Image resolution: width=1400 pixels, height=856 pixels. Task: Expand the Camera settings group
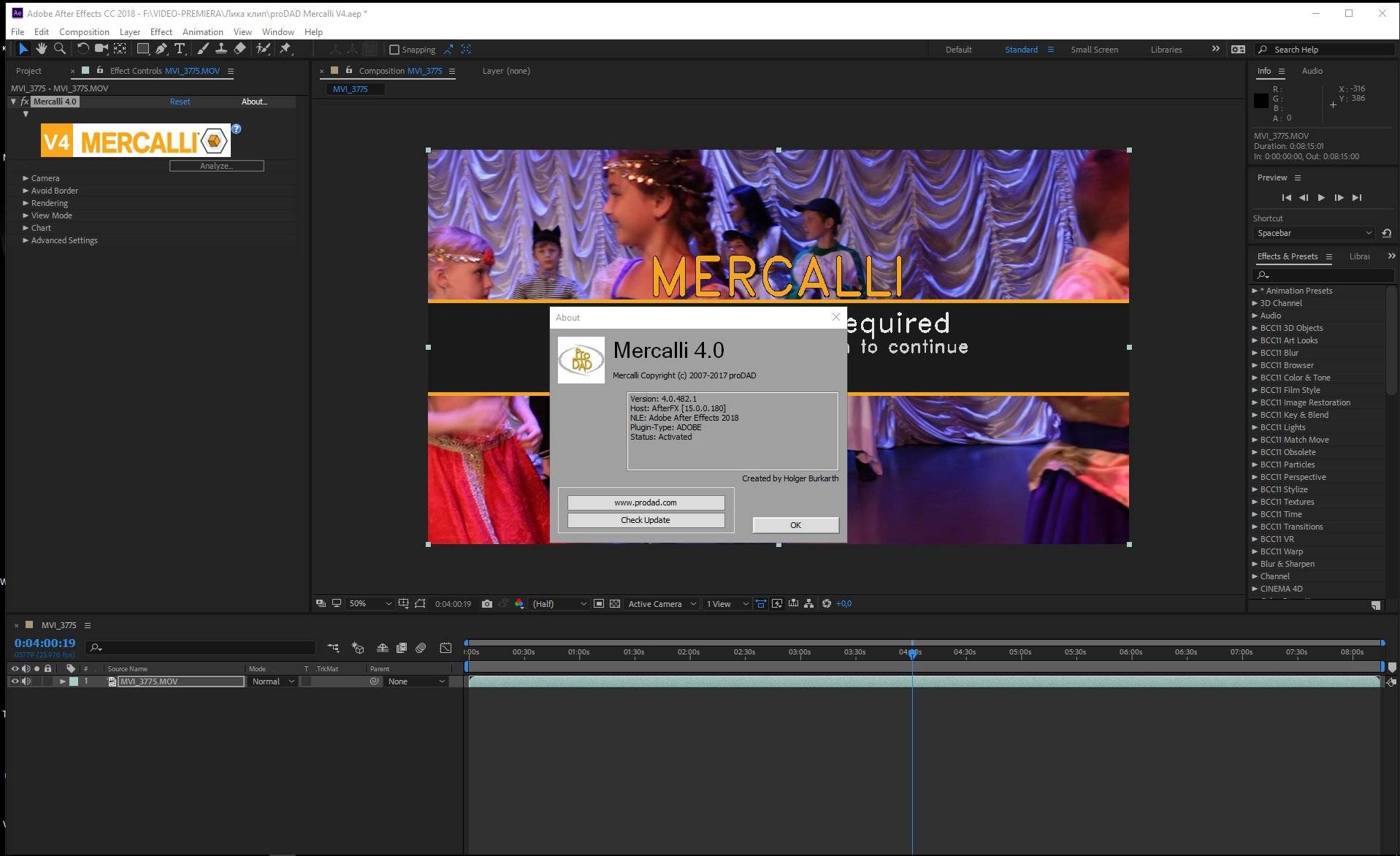(x=26, y=178)
